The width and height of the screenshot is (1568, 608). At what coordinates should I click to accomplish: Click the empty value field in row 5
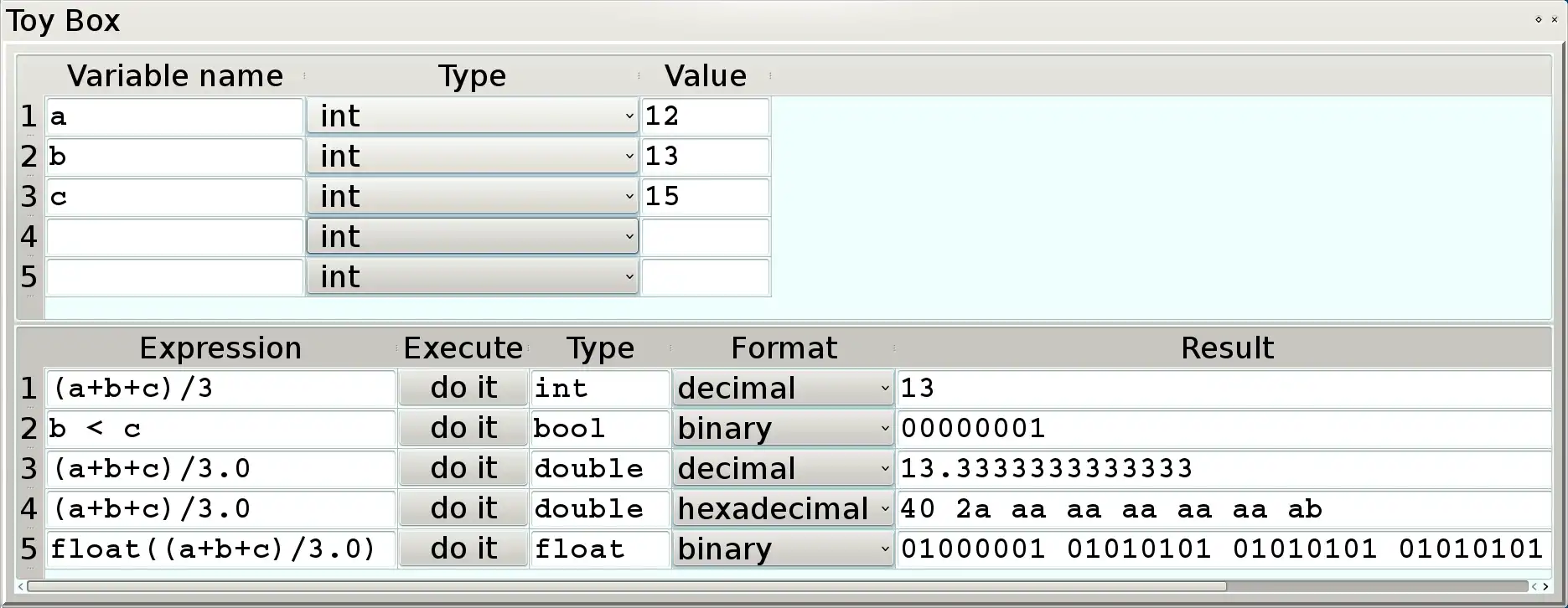(705, 276)
